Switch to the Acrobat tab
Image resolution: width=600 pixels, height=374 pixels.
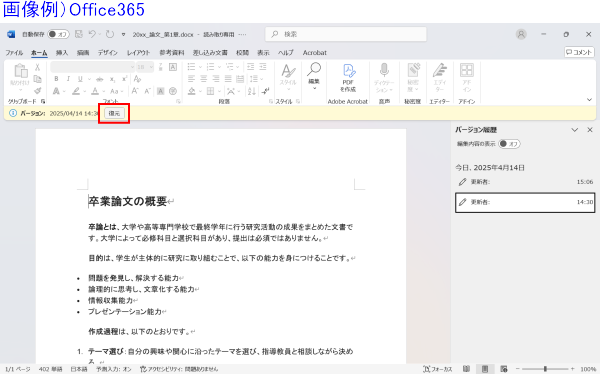pyautogui.click(x=315, y=53)
